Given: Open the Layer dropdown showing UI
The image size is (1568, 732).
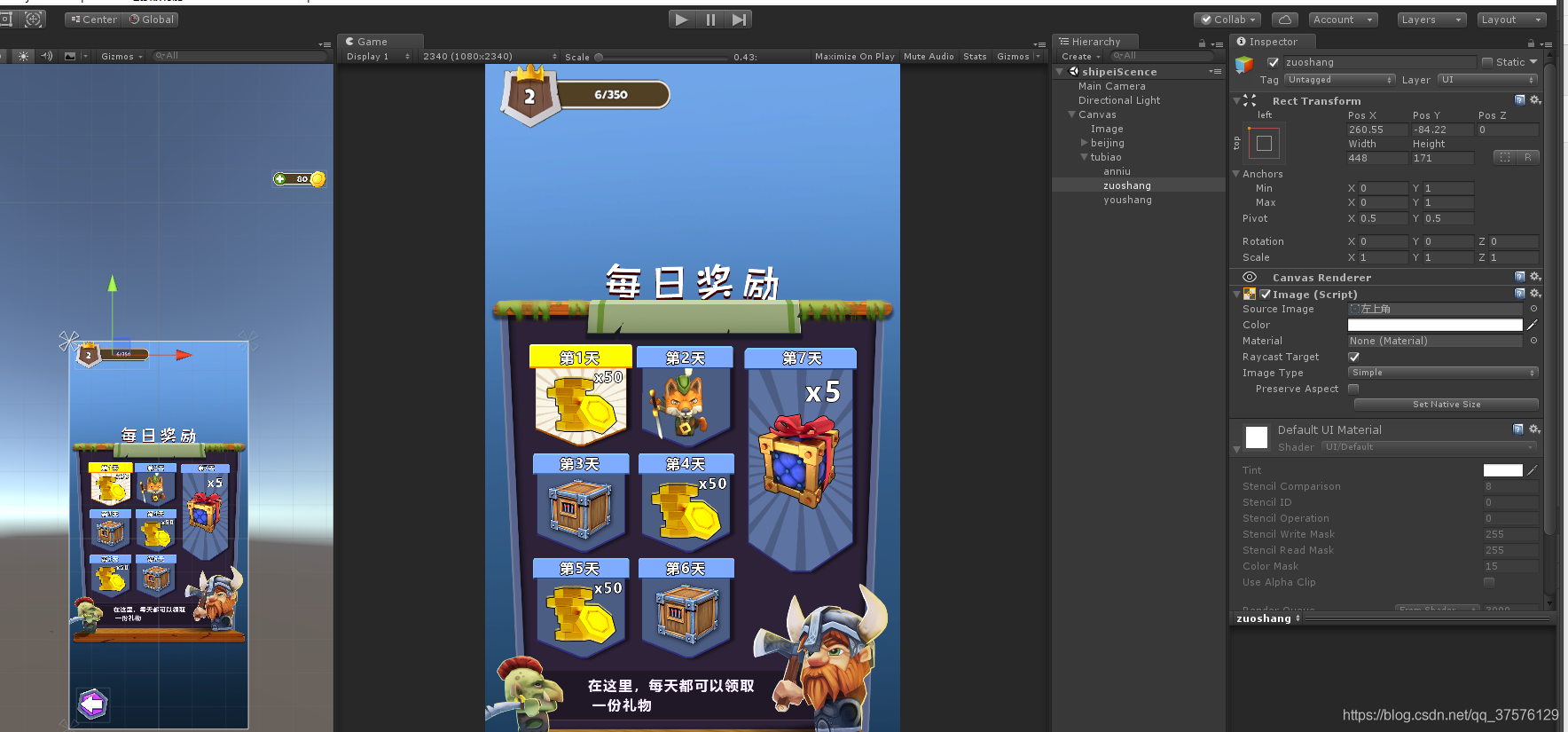Looking at the screenshot, I should pyautogui.click(x=1487, y=80).
